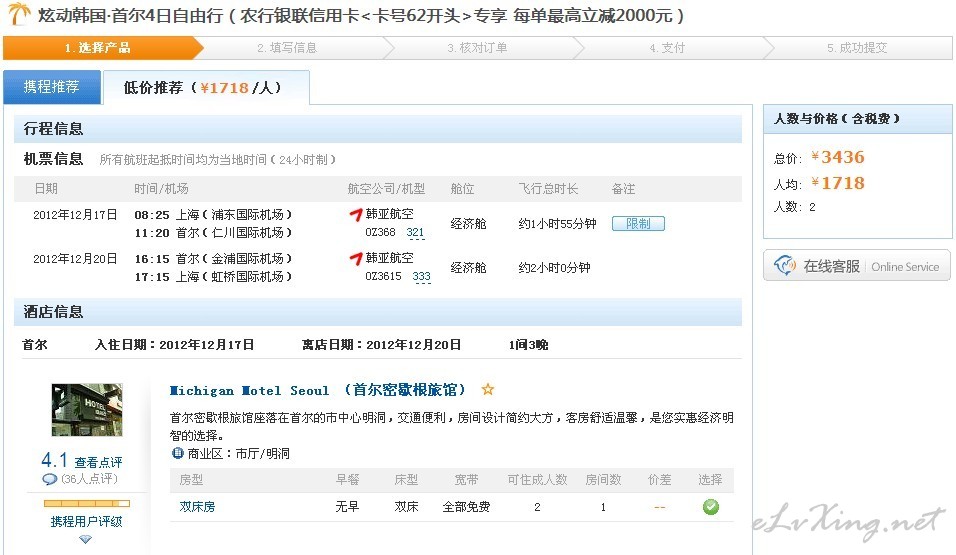Image resolution: width=956 pixels, height=555 pixels.
Task: Click 约1小时55分钟 flight duration
Action: [557, 224]
